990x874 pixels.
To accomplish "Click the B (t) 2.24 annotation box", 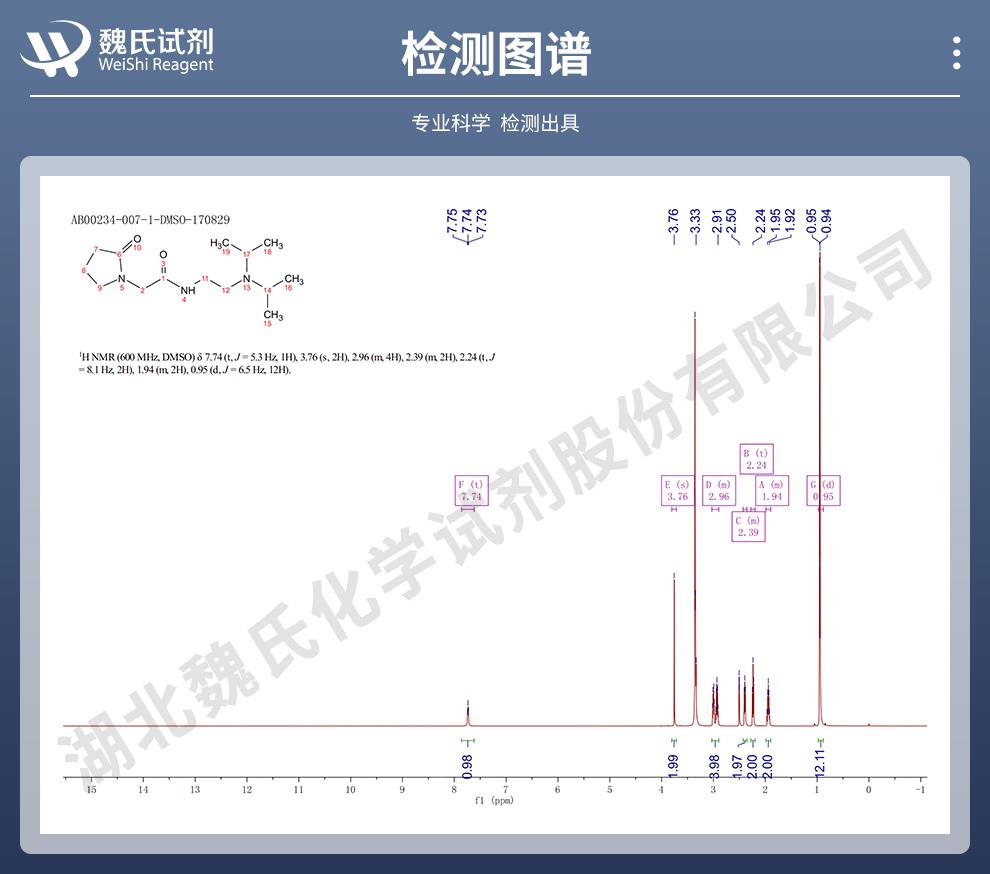I will pos(756,457).
